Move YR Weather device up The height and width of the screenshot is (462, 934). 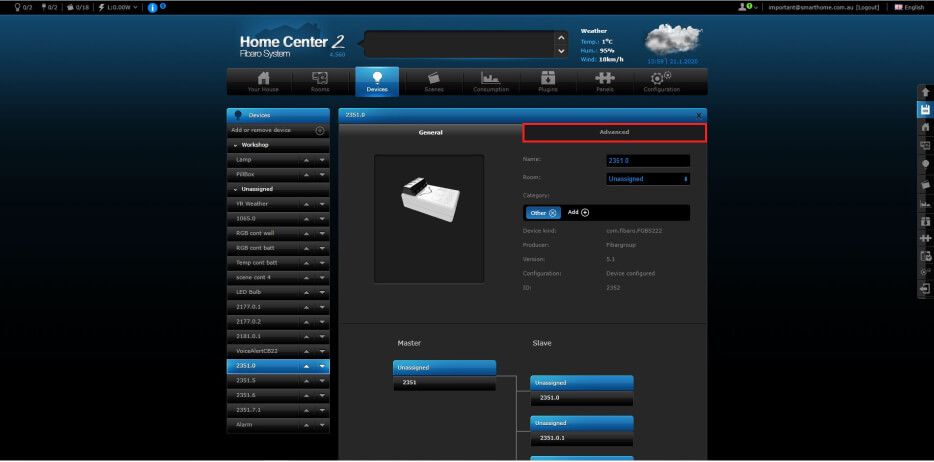coord(307,204)
